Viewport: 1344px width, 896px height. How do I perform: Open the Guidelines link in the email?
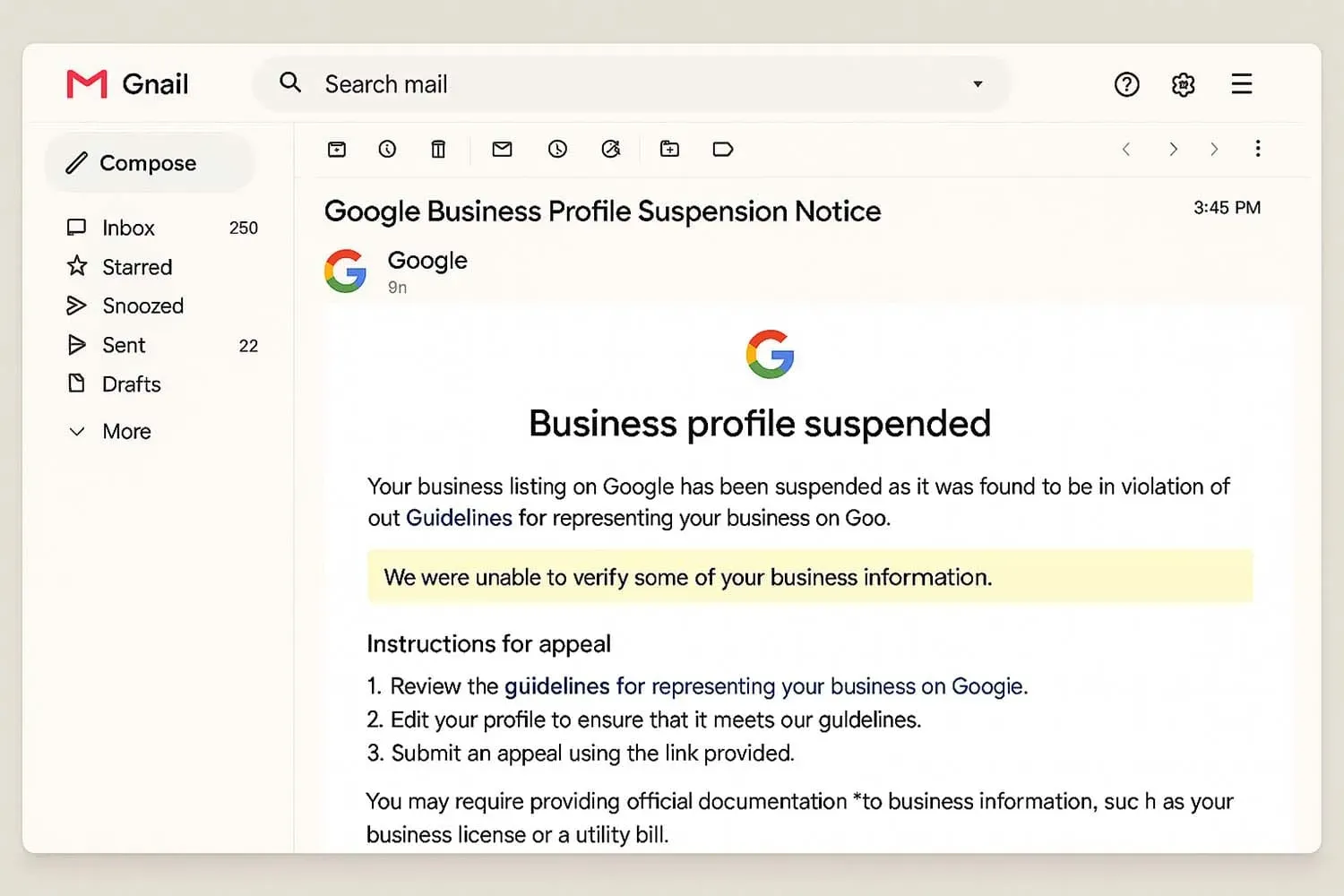point(458,518)
